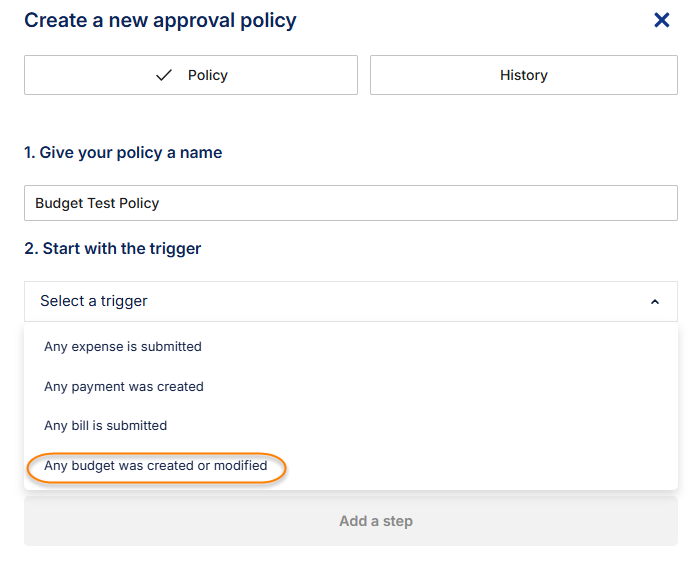694x586 pixels.
Task: Collapse the trigger list using chevron arrow
Action: click(x=655, y=301)
